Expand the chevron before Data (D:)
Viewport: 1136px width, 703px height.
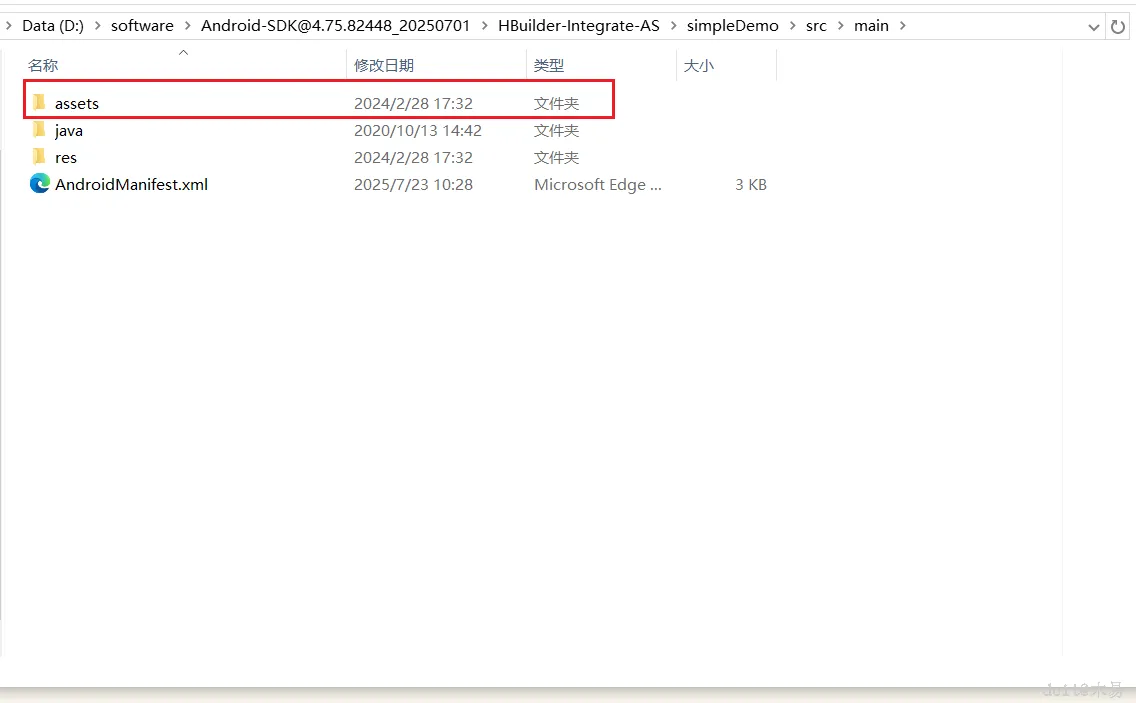point(9,26)
